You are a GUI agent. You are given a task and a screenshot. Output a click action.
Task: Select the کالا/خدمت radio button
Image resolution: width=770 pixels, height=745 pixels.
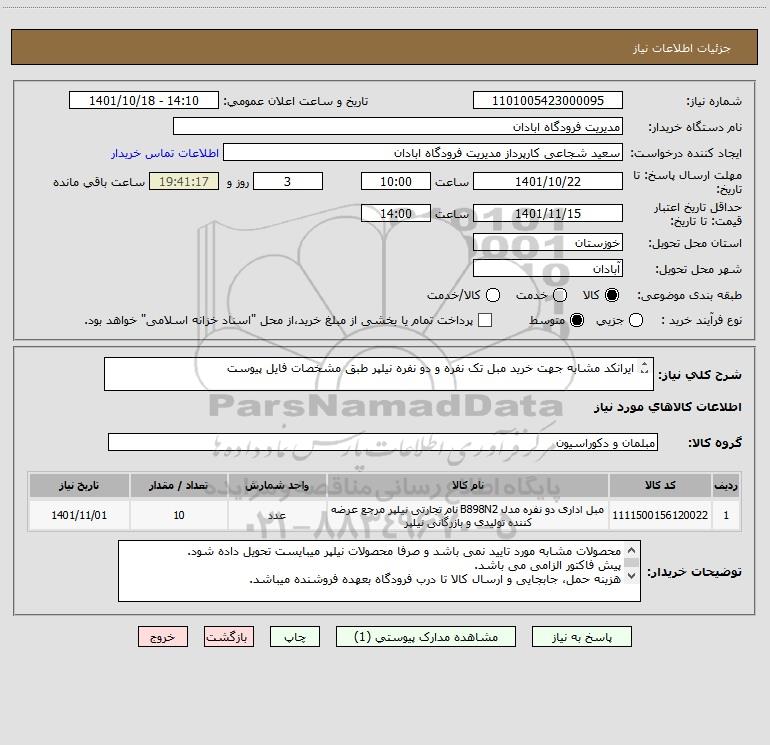493,295
